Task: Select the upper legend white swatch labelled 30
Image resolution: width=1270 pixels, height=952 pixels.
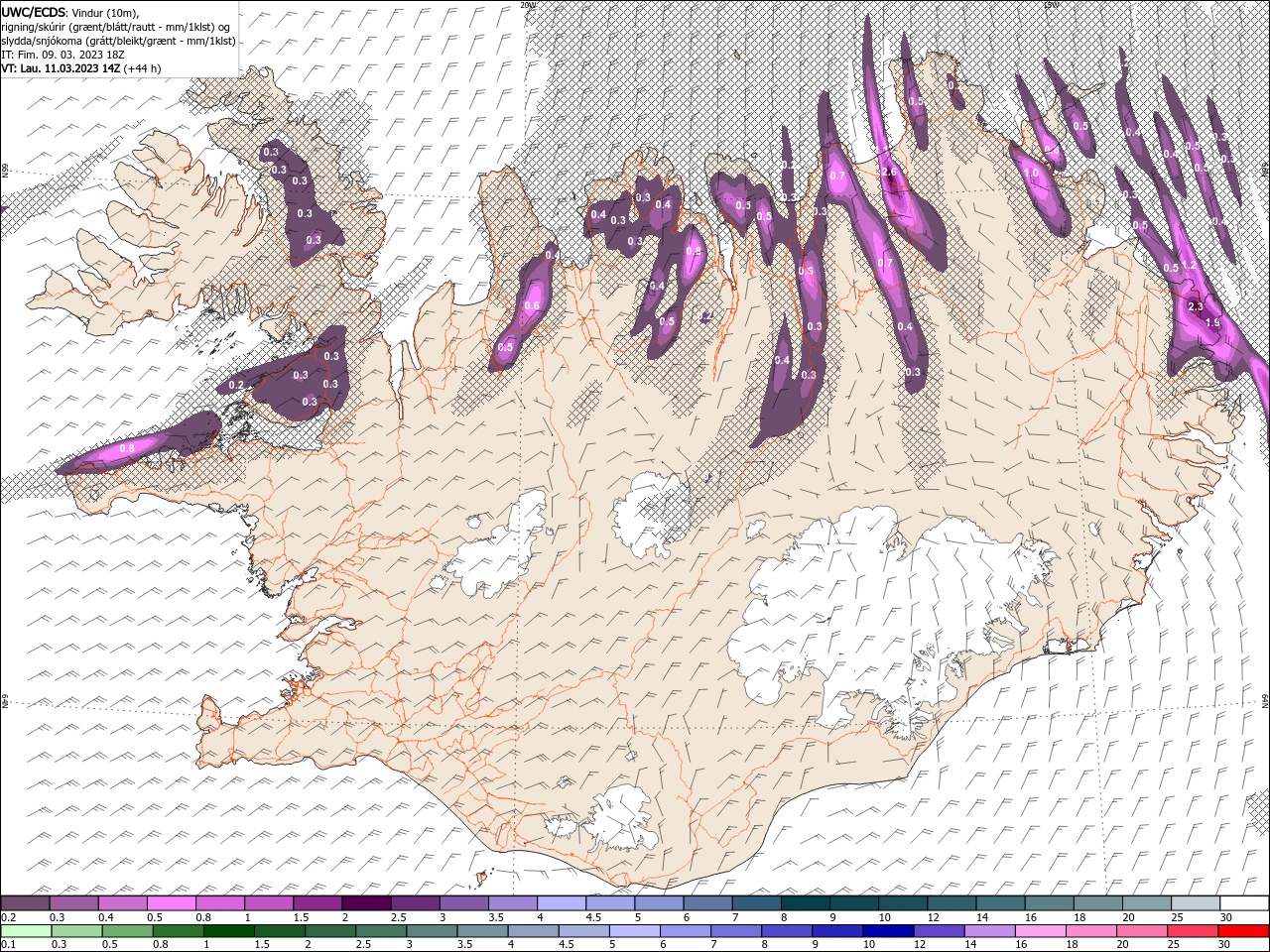Action: click(x=1245, y=903)
